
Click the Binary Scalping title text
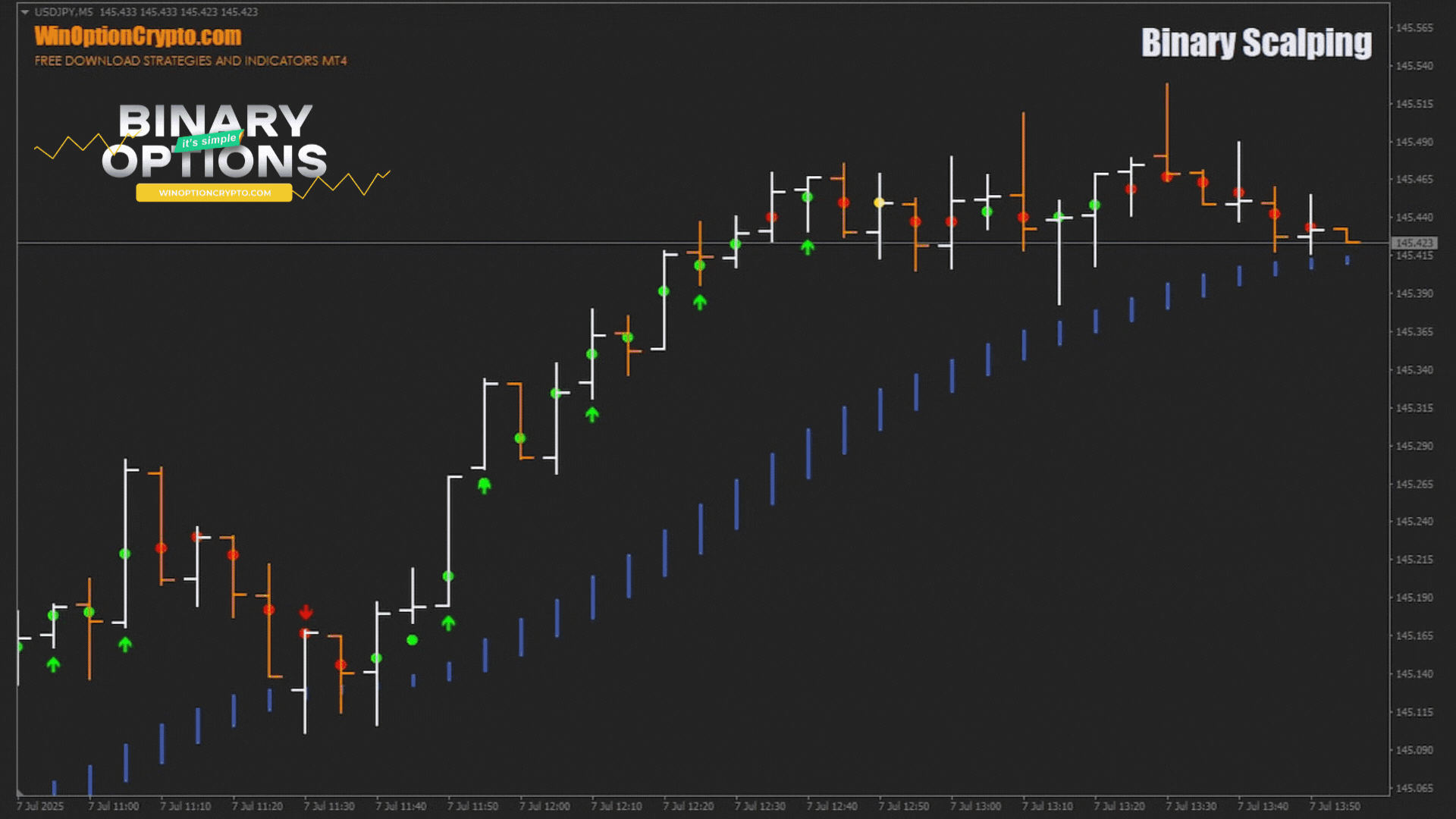point(1257,43)
